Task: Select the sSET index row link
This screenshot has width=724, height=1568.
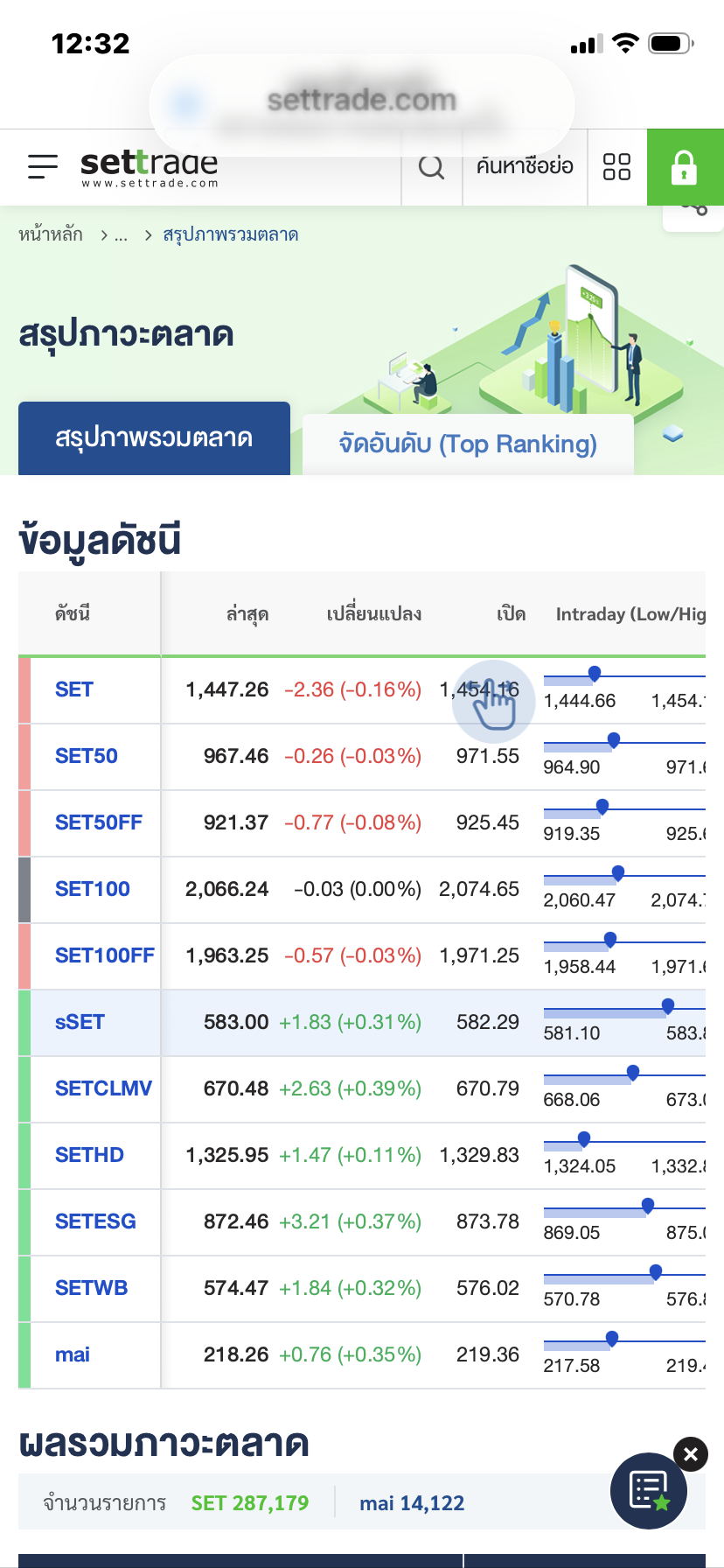Action: coord(80,1022)
